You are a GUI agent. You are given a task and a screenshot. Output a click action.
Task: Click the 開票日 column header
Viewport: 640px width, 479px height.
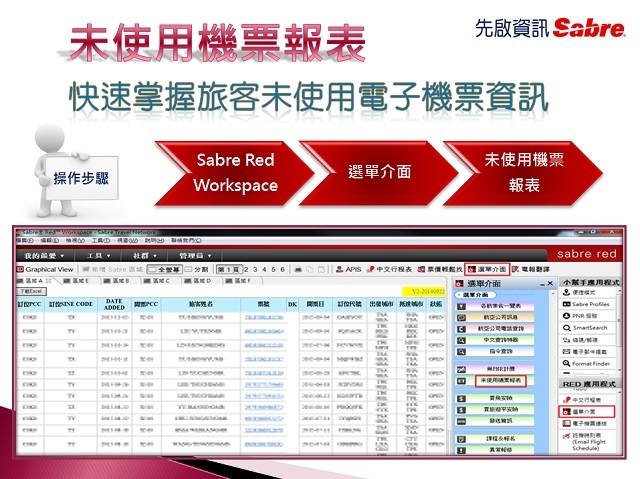tap(316, 304)
